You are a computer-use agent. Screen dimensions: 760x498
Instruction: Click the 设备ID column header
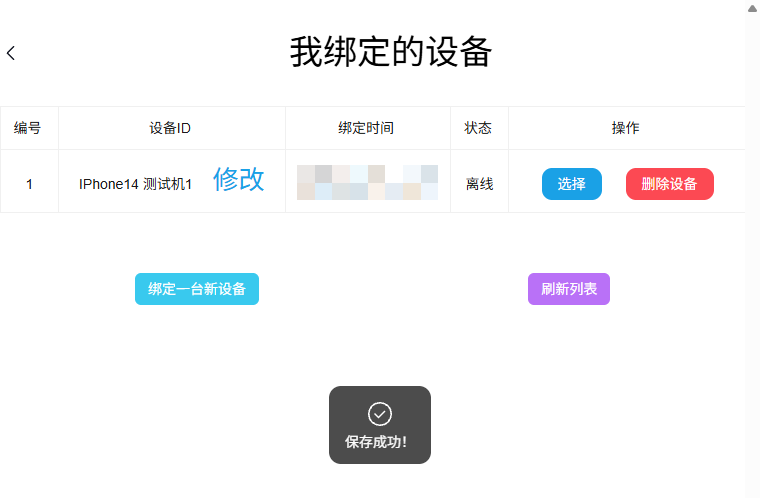point(170,128)
